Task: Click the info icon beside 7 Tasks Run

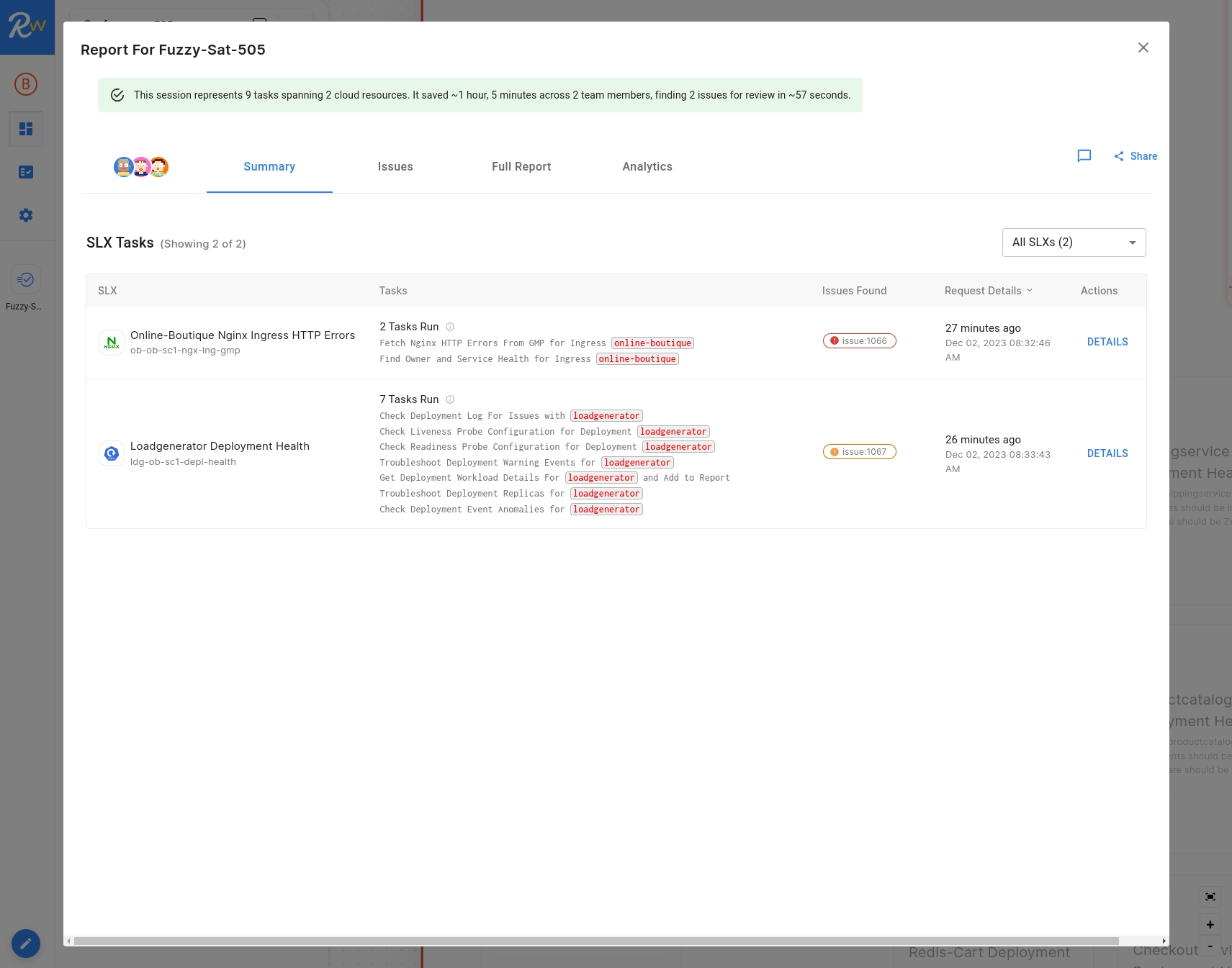Action: (x=450, y=399)
